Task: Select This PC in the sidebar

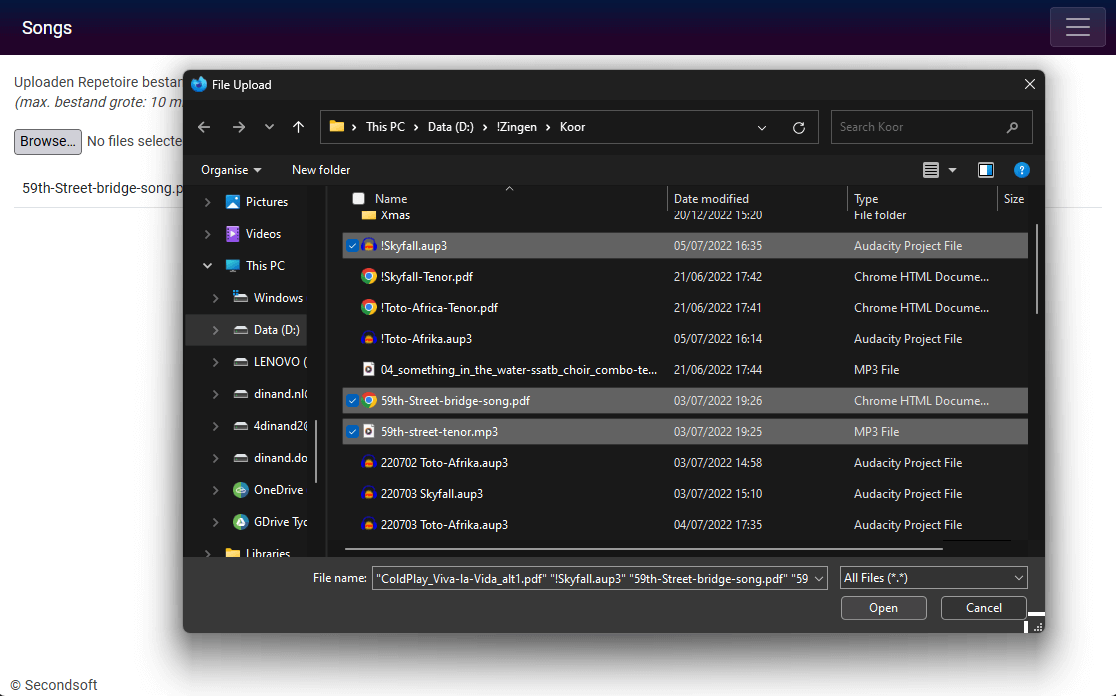Action: pyautogui.click(x=265, y=266)
